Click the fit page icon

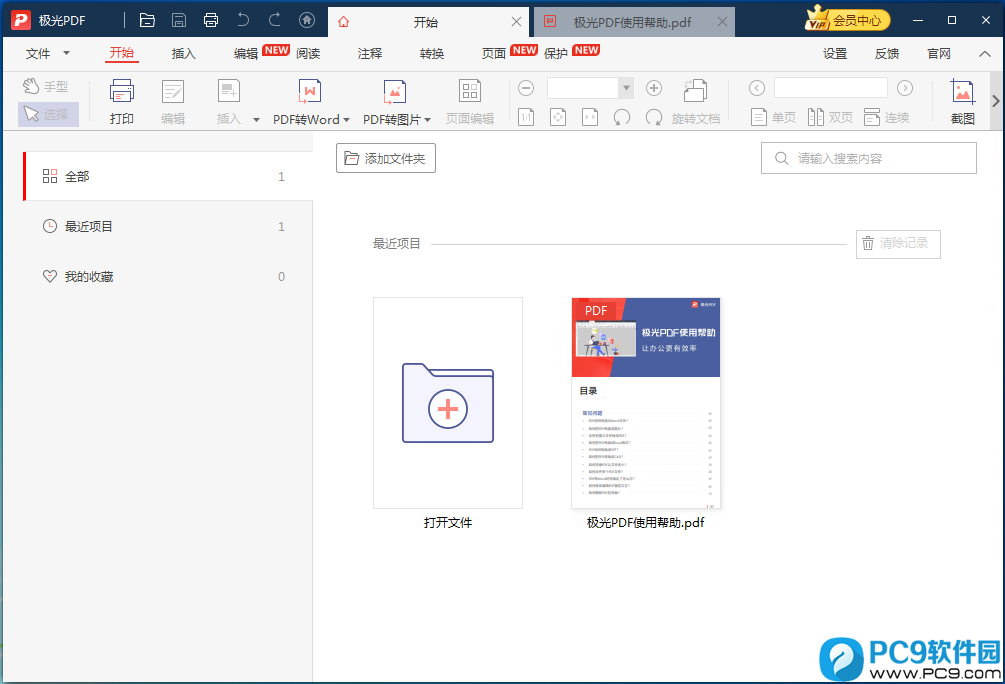pyautogui.click(x=558, y=117)
